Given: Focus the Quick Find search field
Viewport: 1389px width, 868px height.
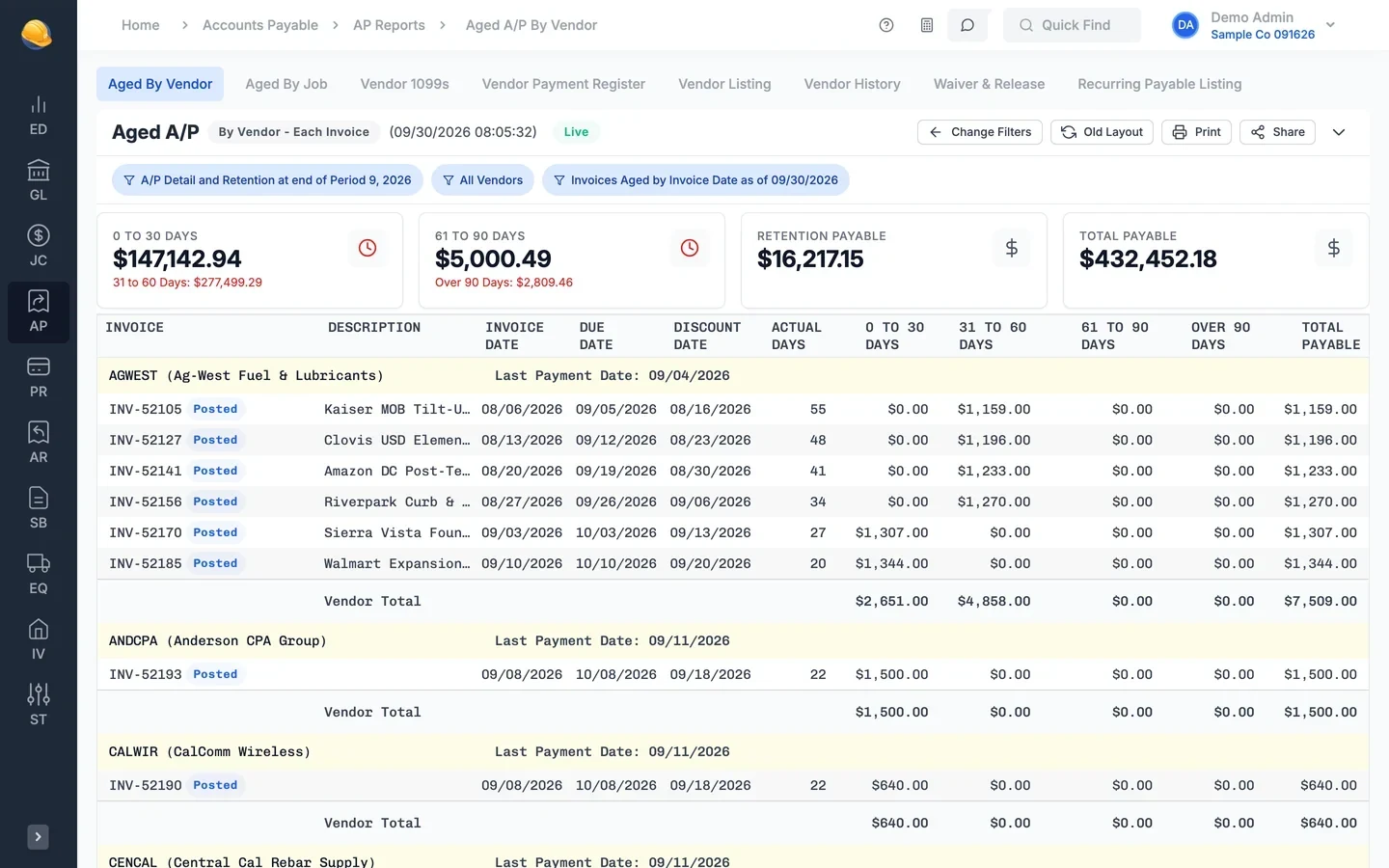Looking at the screenshot, I should pos(1073,25).
